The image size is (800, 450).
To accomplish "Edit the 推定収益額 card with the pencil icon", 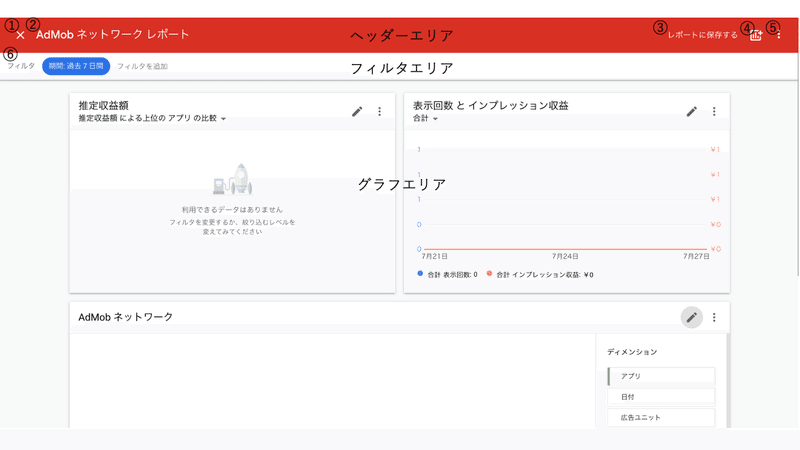I will pyautogui.click(x=357, y=111).
